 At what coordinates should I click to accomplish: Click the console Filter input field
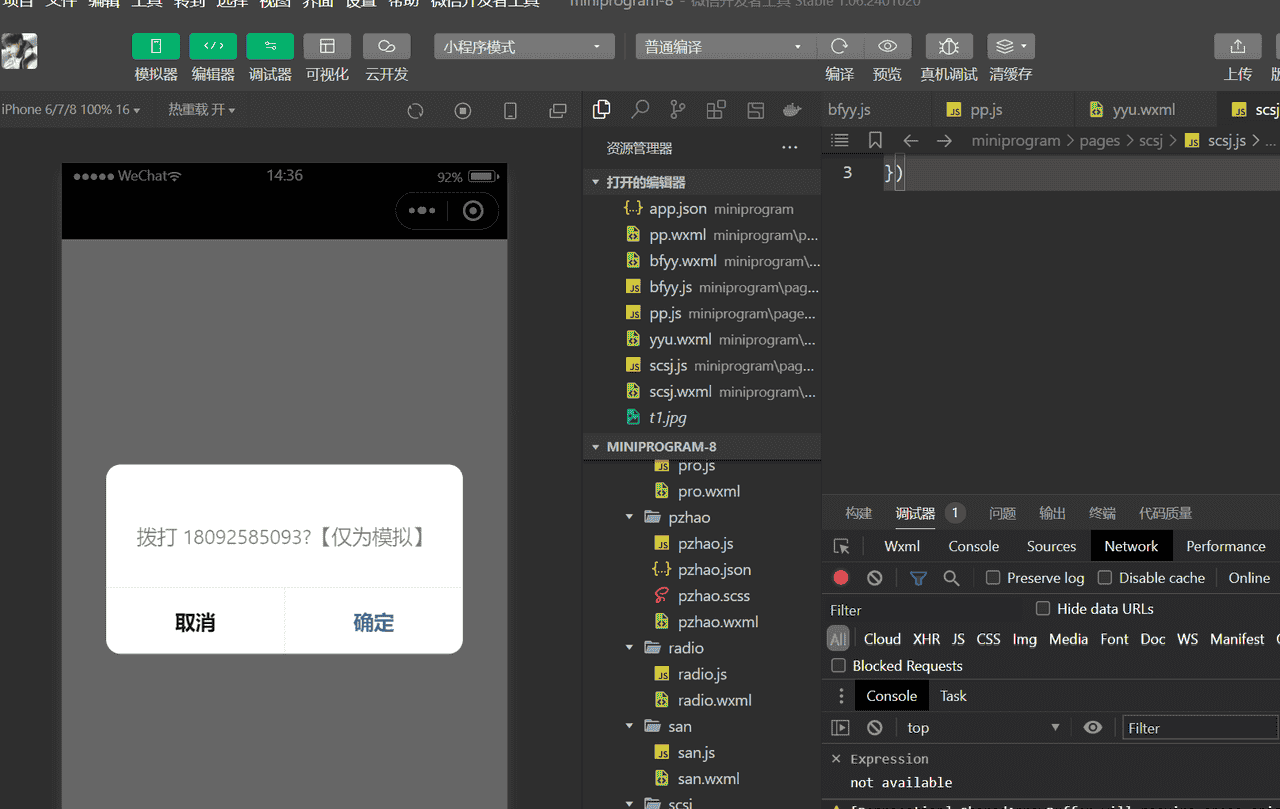pyautogui.click(x=1199, y=728)
